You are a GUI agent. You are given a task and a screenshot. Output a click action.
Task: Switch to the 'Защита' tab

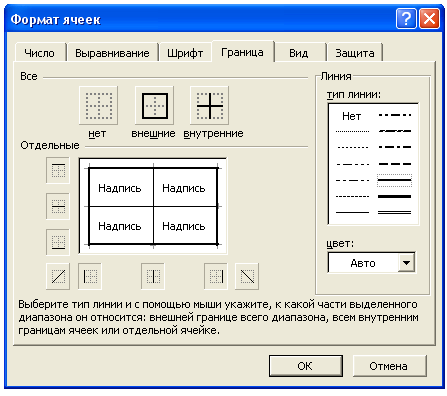click(355, 53)
